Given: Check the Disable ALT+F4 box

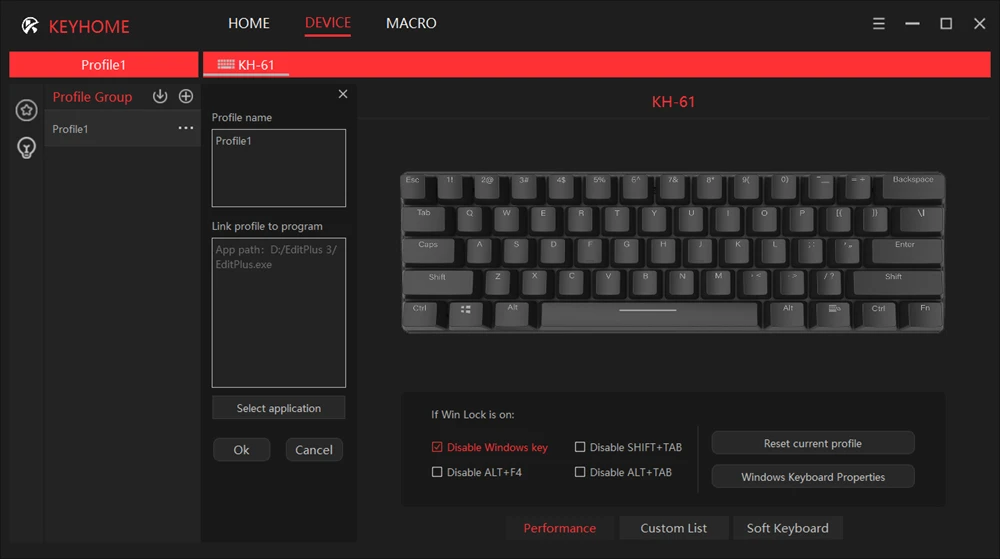Looking at the screenshot, I should click(x=437, y=472).
